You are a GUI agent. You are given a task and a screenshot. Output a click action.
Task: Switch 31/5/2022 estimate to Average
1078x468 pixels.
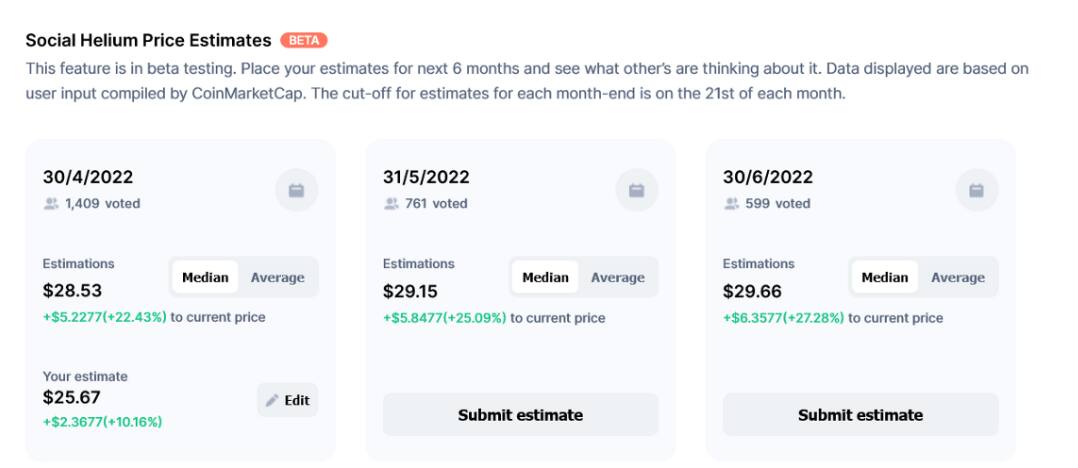617,278
